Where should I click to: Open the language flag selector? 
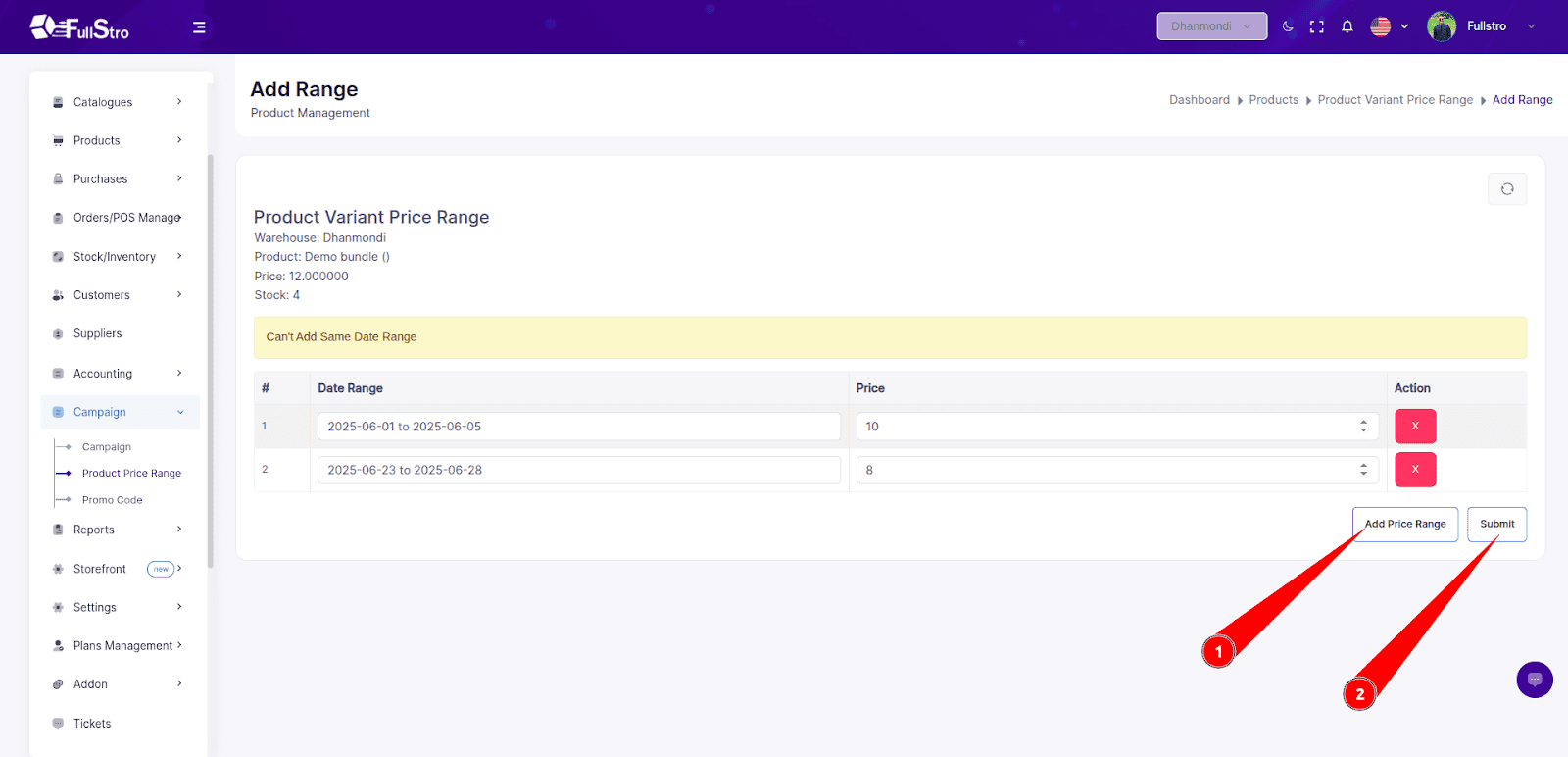(1389, 26)
